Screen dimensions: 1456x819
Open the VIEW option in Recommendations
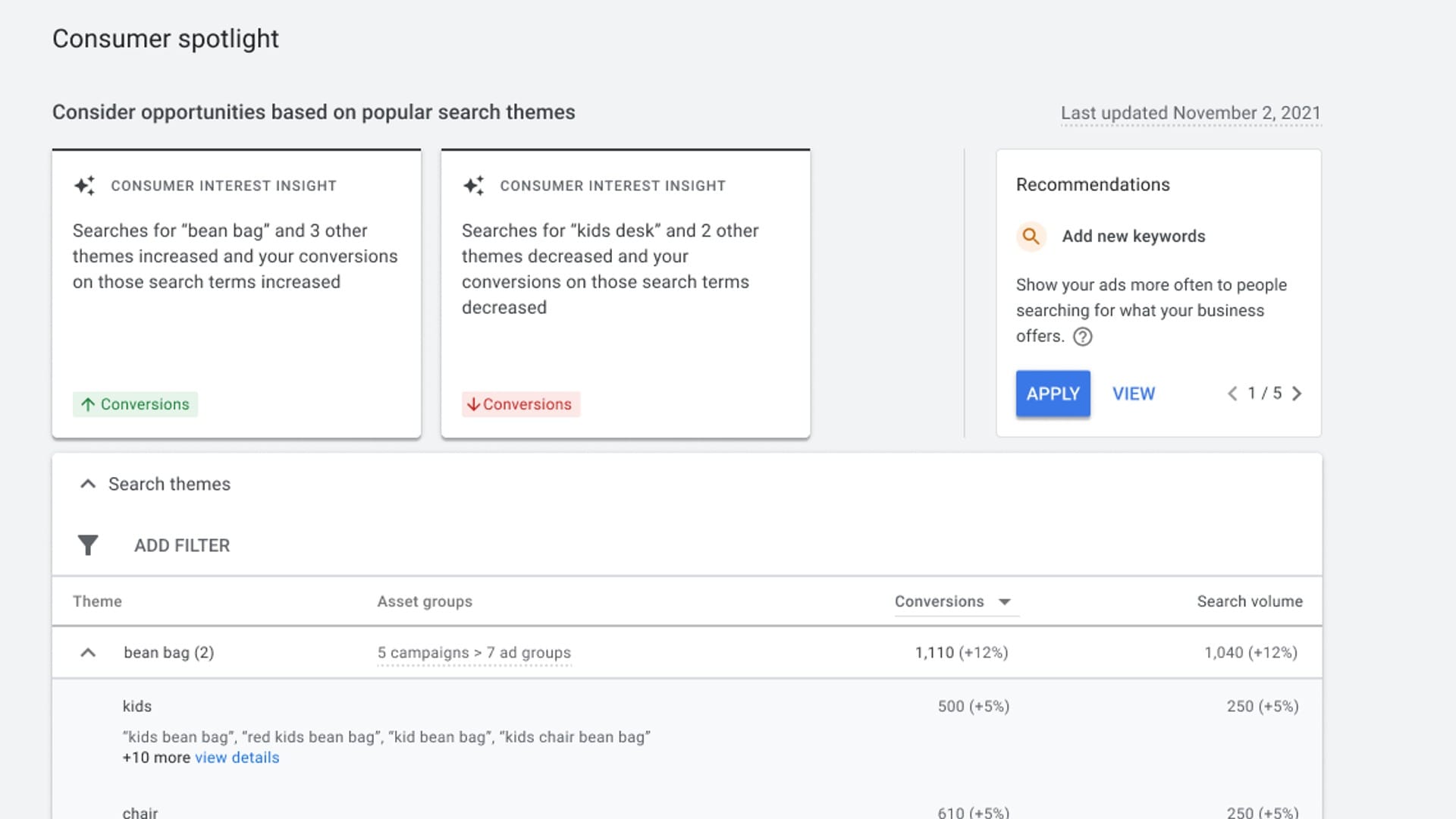[1134, 393]
